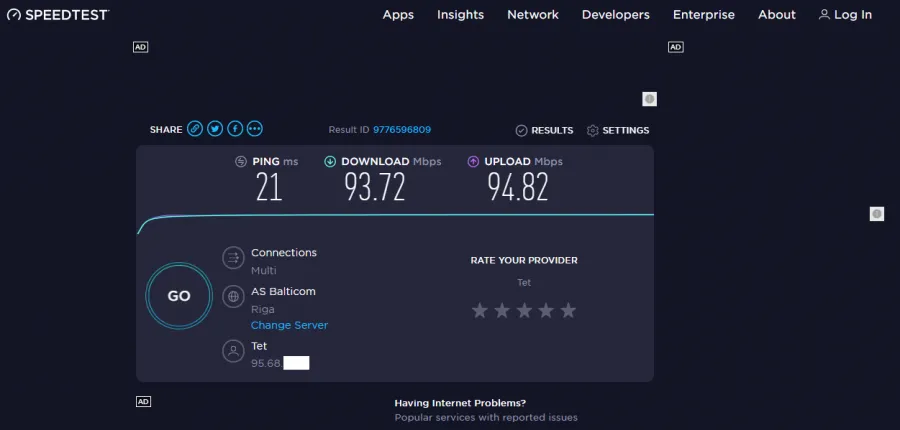Viewport: 900px width, 430px height.
Task: Click the Multi connections value
Action: 263,270
